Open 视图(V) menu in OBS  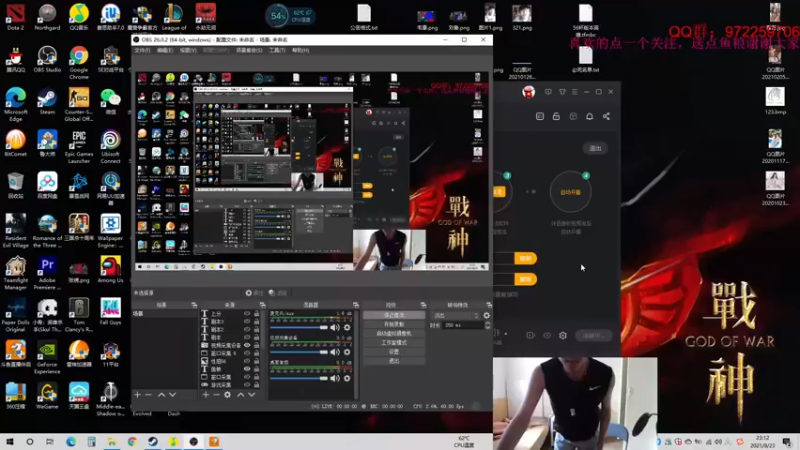188,51
